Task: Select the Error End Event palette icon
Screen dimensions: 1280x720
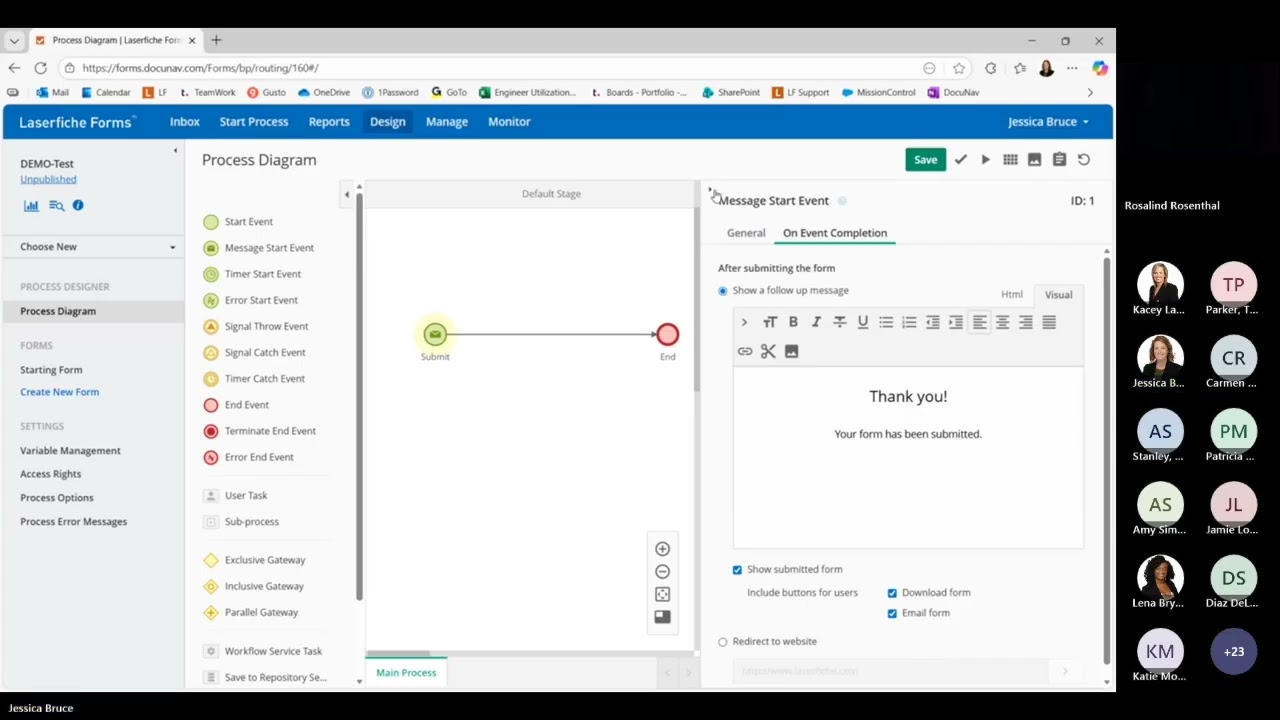Action: 210,457
